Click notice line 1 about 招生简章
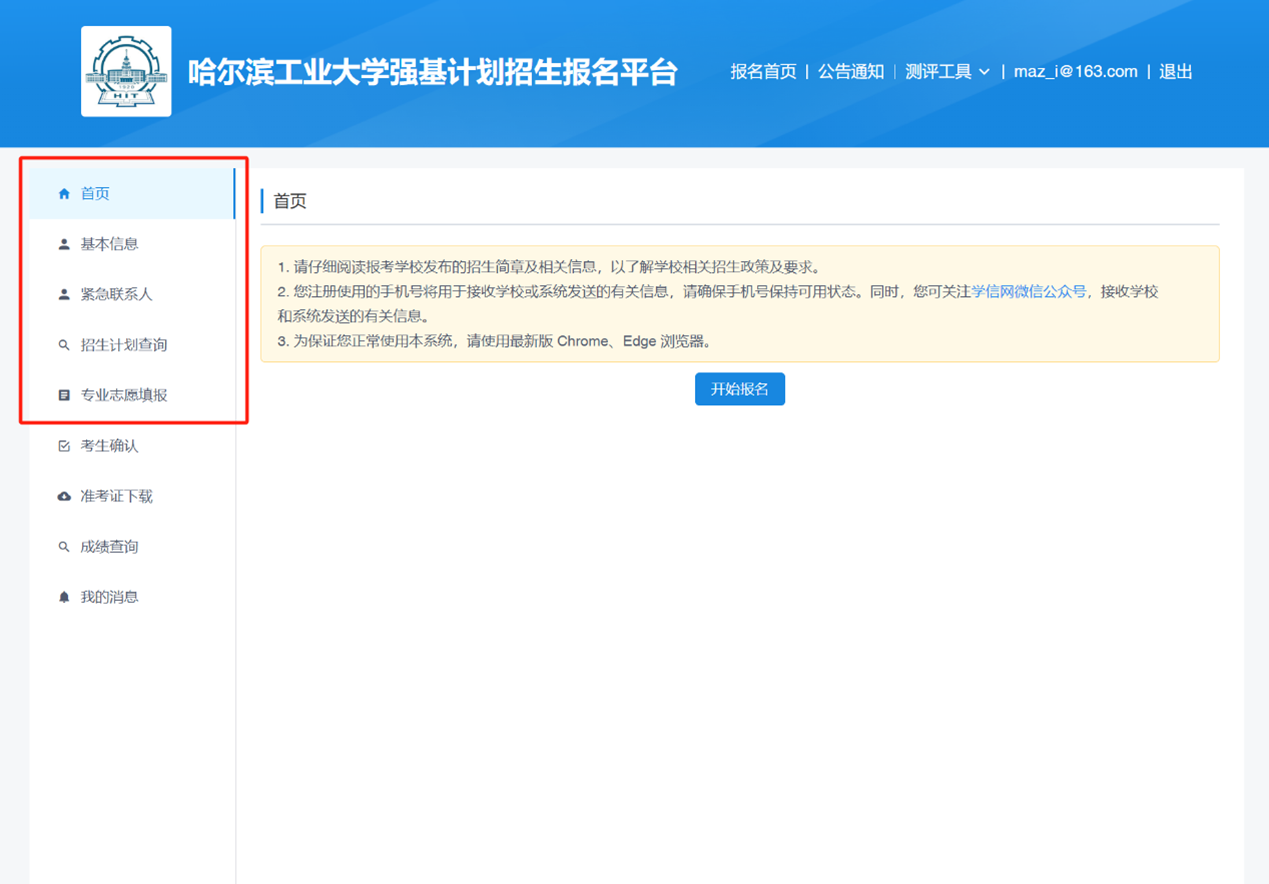 549,267
